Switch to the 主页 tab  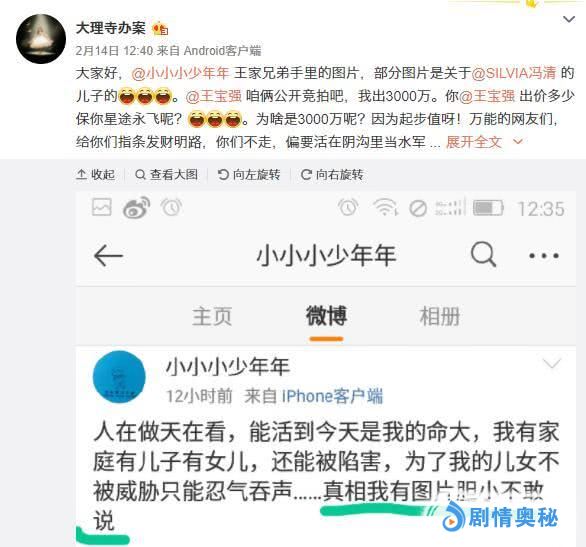tap(212, 316)
